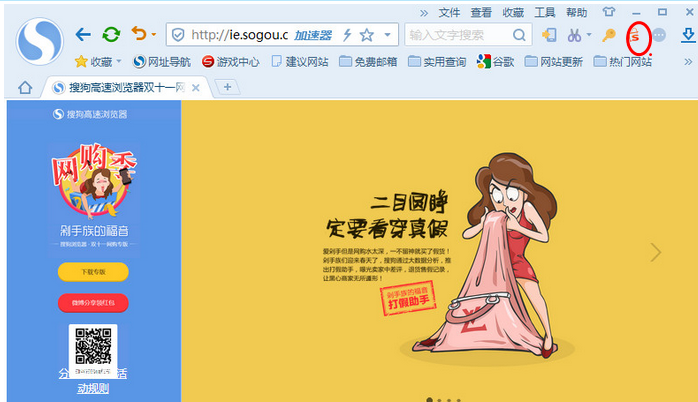Open the 工具 menu
The height and width of the screenshot is (402, 698).
545,12
